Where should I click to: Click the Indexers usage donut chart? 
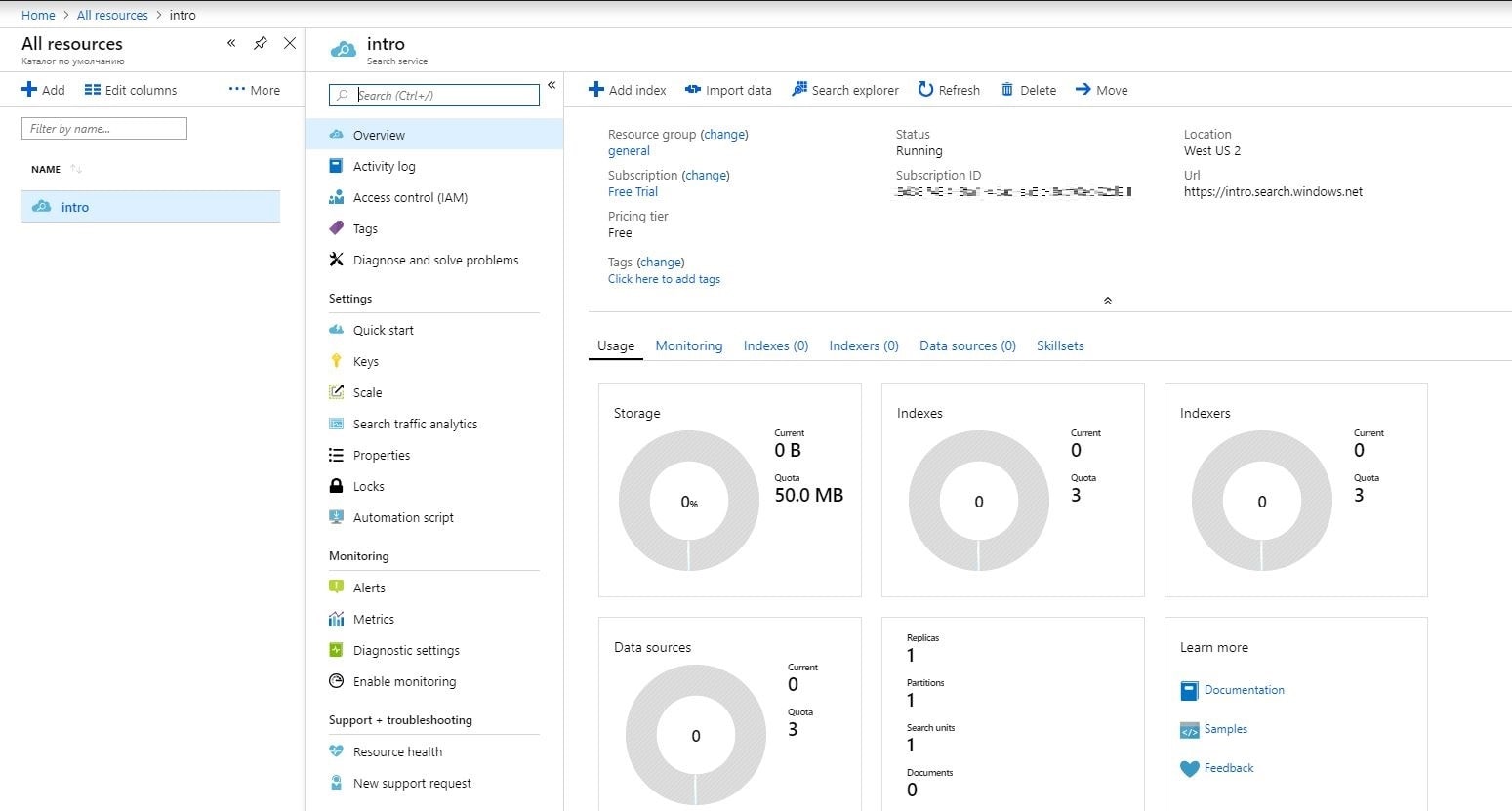pyautogui.click(x=1262, y=501)
